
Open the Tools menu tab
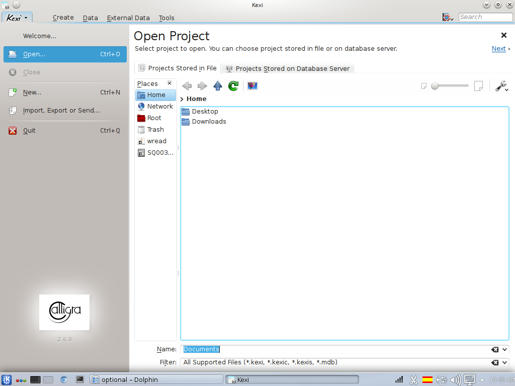[x=166, y=18]
